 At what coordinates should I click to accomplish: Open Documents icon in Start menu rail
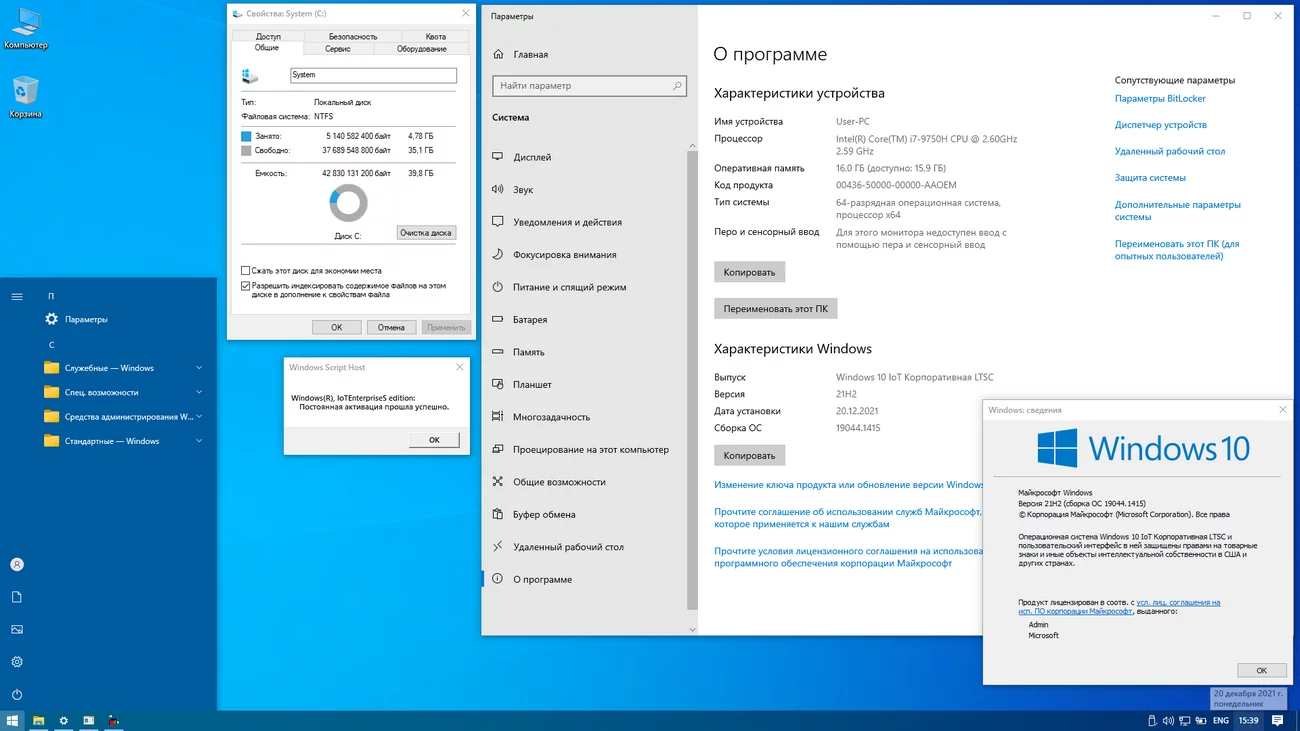17,597
